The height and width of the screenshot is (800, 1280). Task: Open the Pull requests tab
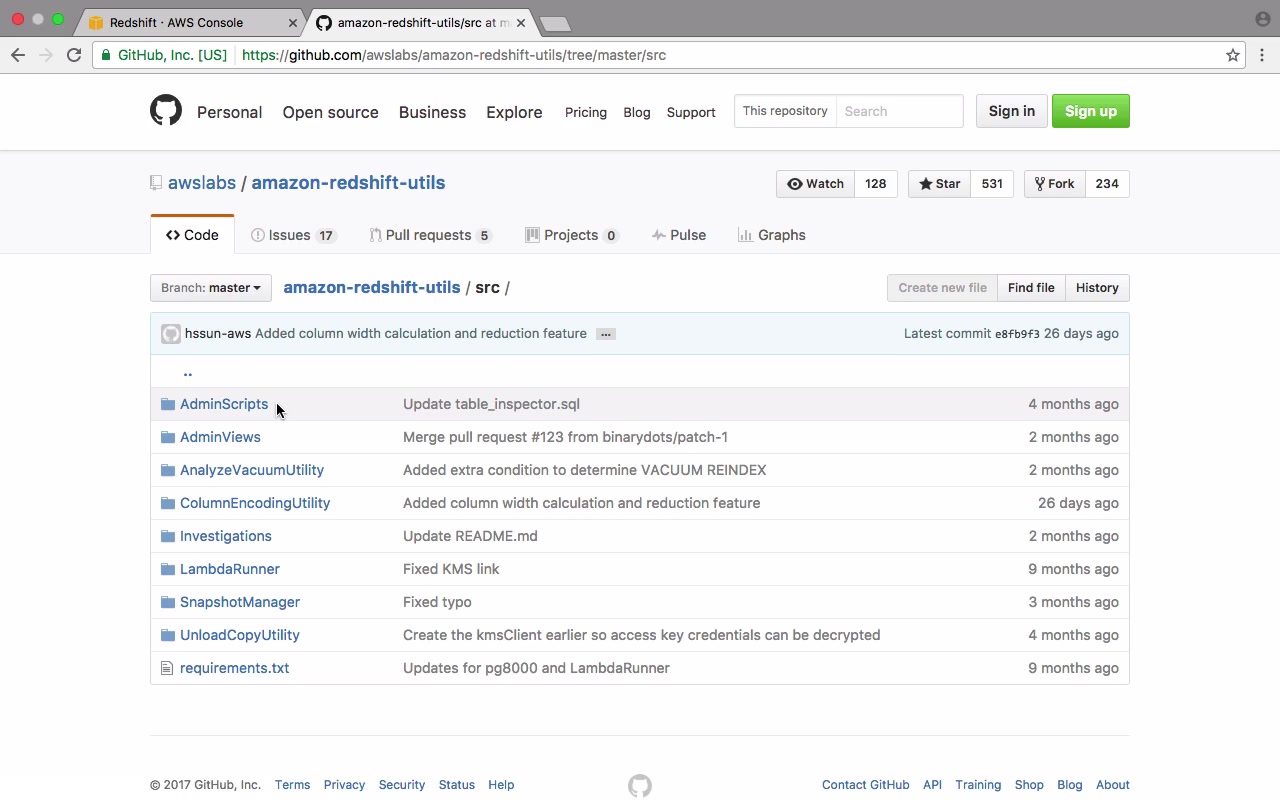point(430,235)
